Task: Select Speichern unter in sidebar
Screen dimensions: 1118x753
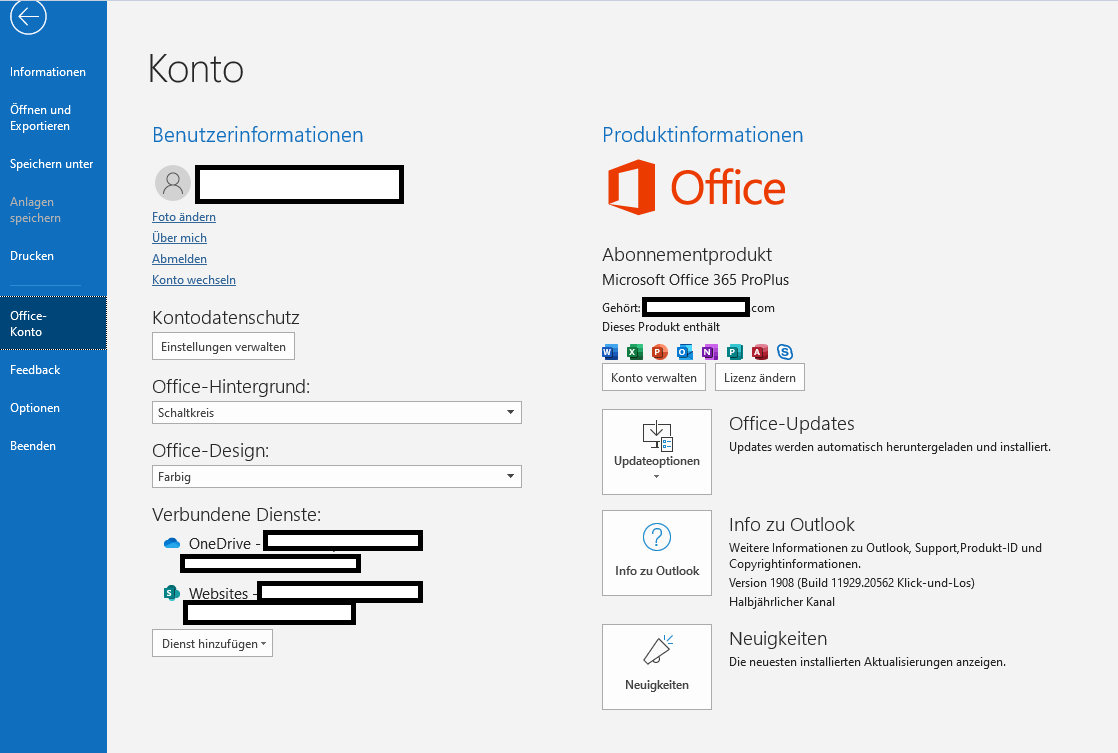Action: (x=51, y=164)
